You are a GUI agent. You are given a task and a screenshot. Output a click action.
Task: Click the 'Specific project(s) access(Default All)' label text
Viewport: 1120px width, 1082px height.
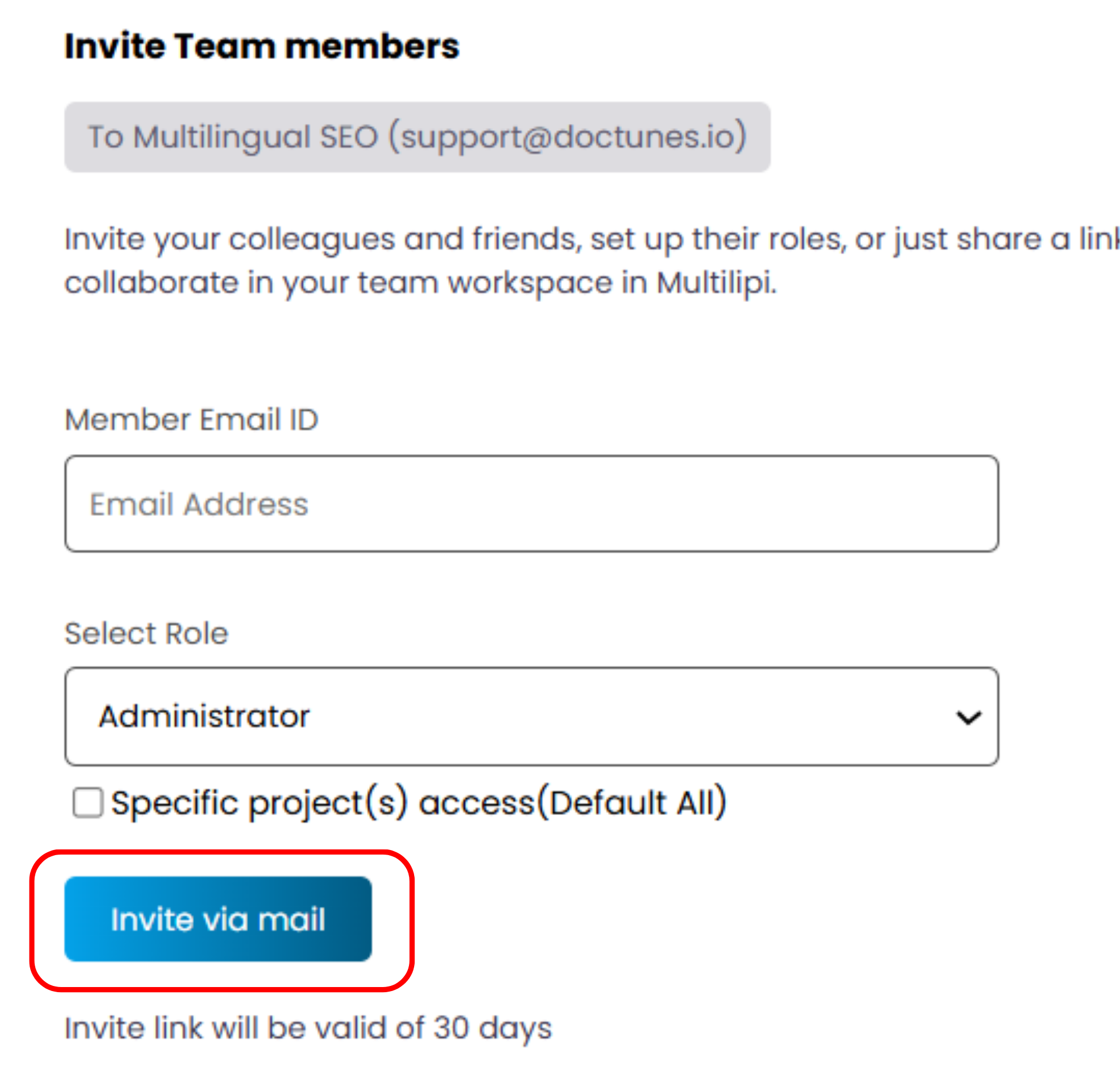click(419, 803)
